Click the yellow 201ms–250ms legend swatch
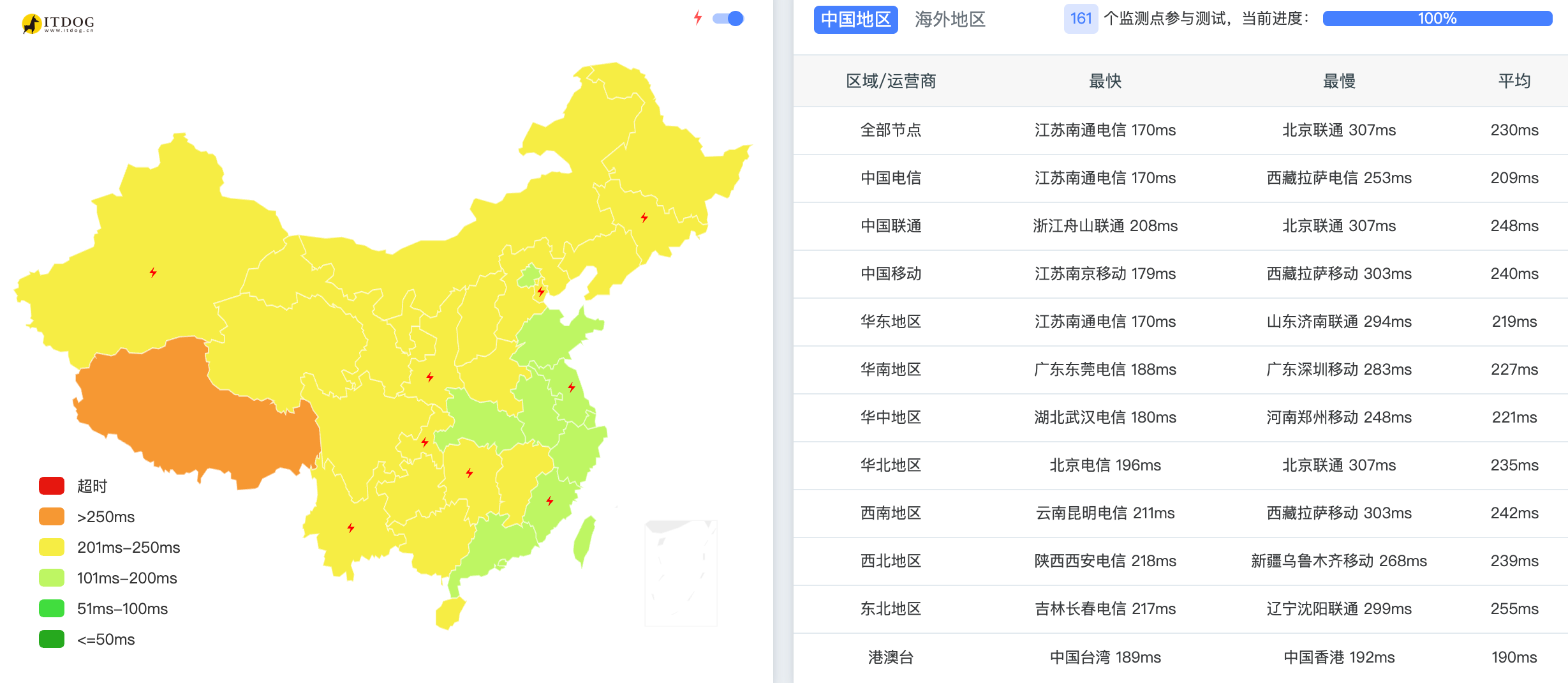Screen dimensions: 1568x683 (52, 547)
